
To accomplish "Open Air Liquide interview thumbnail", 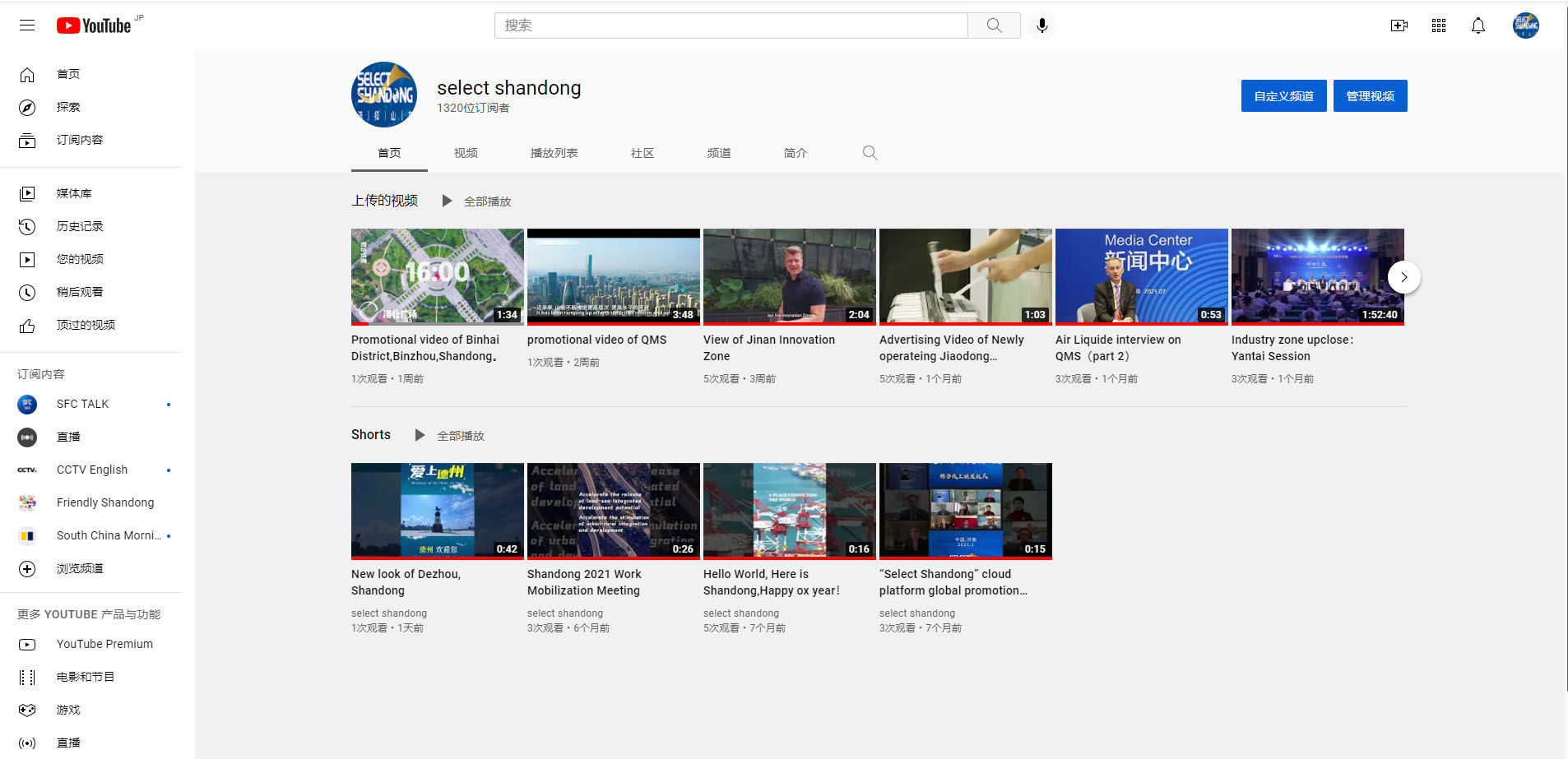I will 1142,276.
